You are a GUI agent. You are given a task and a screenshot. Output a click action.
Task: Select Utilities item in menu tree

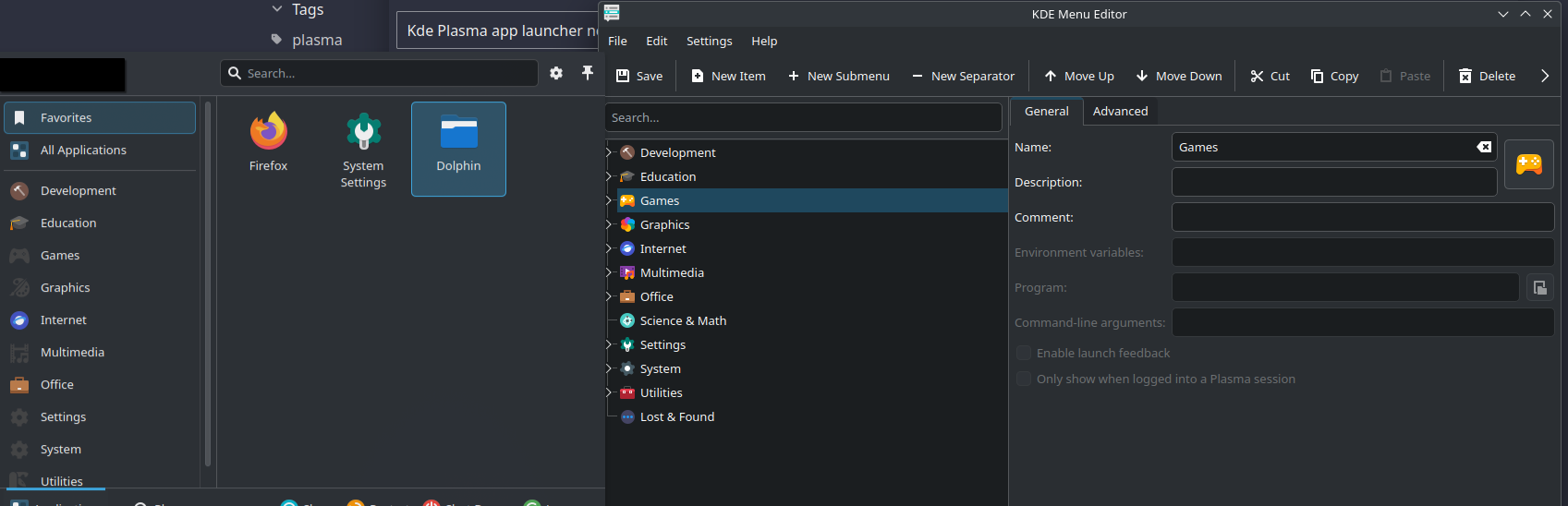pyautogui.click(x=661, y=392)
